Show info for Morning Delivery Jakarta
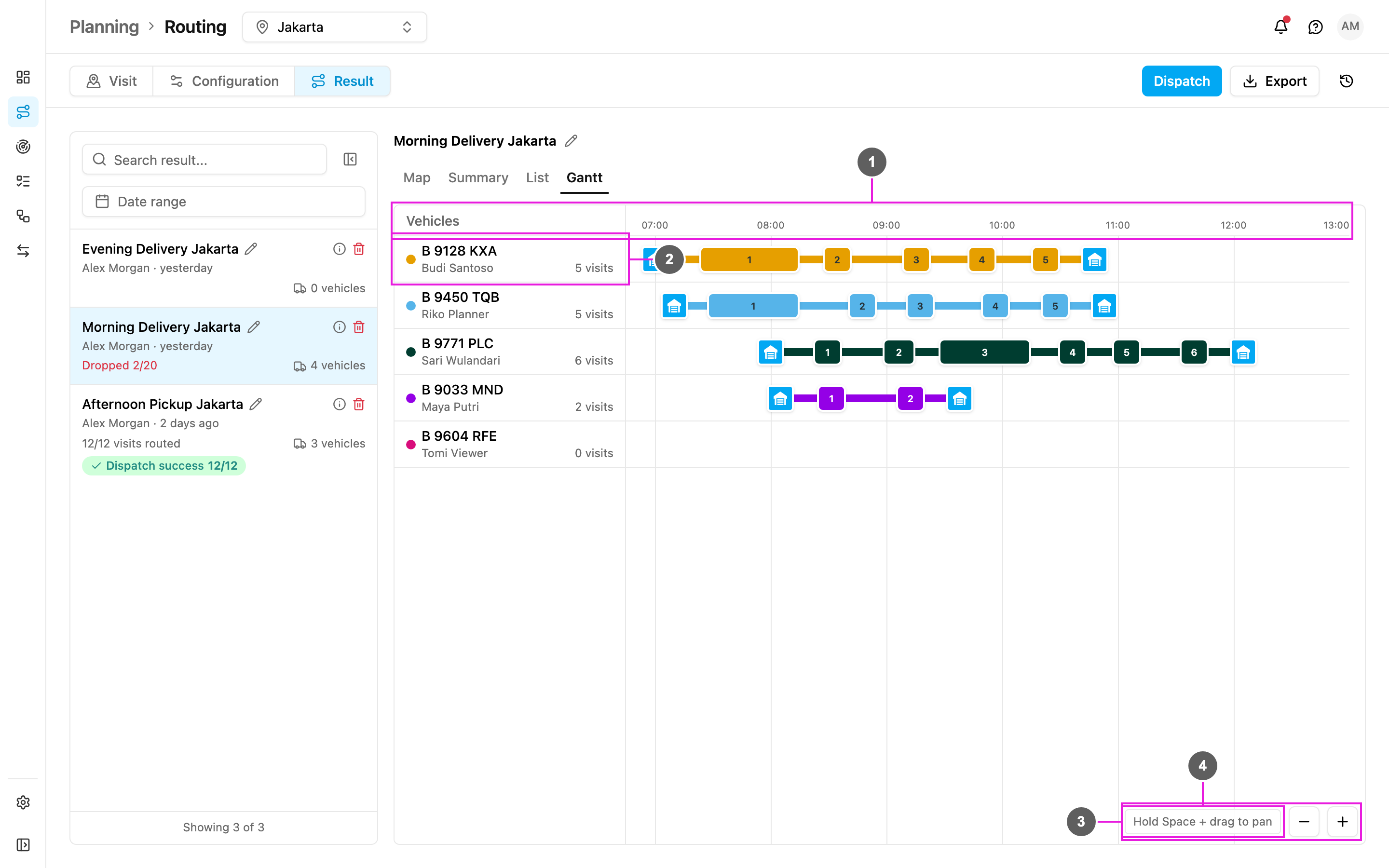This screenshot has width=1389, height=868. [339, 326]
